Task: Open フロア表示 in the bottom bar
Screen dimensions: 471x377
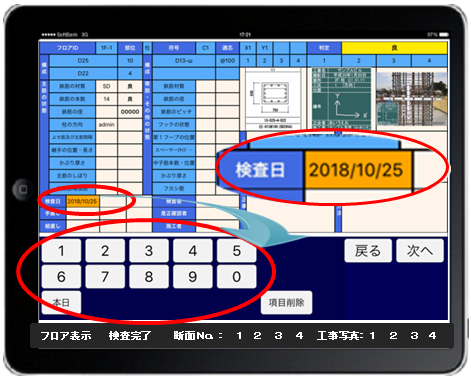Action: tap(66, 336)
